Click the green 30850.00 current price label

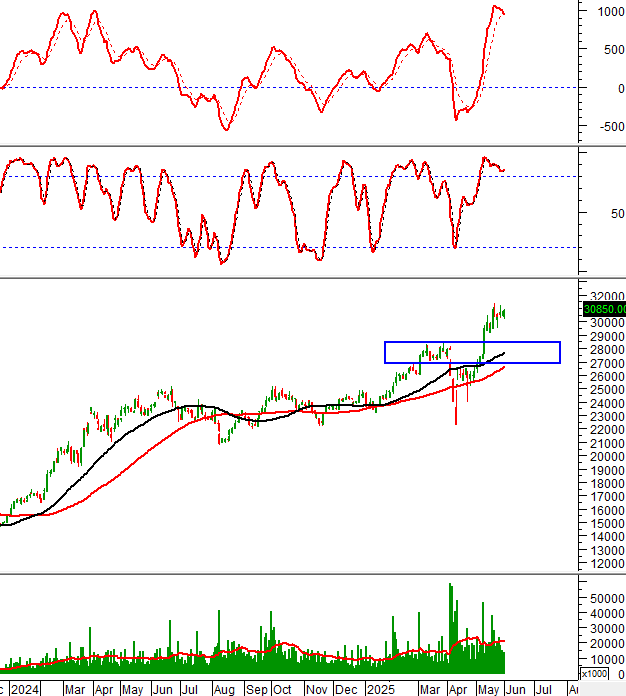coord(604,309)
